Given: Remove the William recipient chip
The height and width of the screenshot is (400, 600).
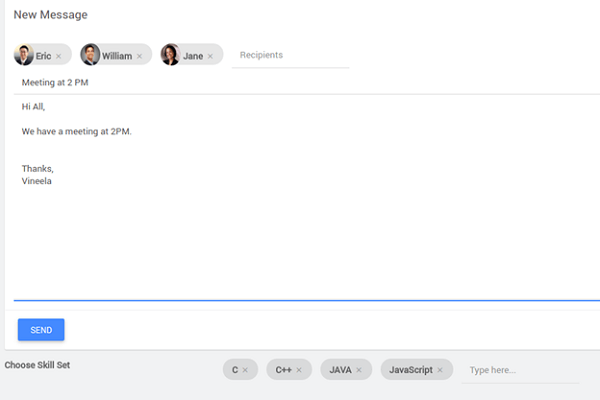Looking at the screenshot, I should tap(138, 56).
